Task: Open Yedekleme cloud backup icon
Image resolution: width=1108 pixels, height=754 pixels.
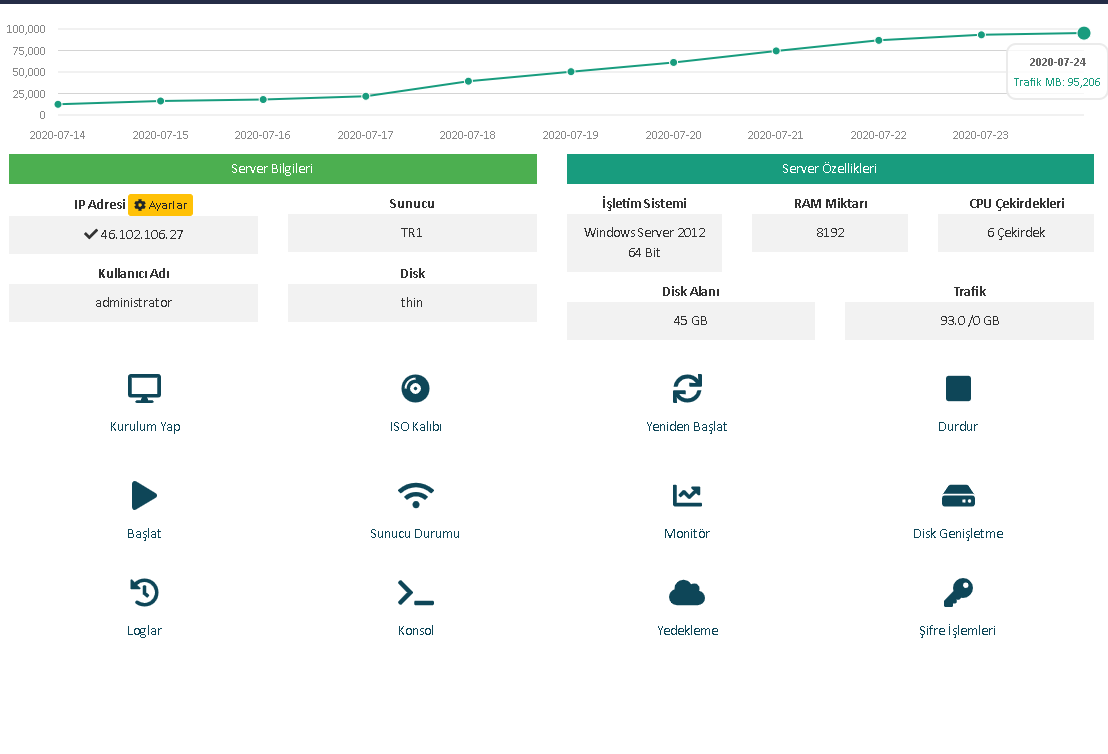Action: click(687, 592)
